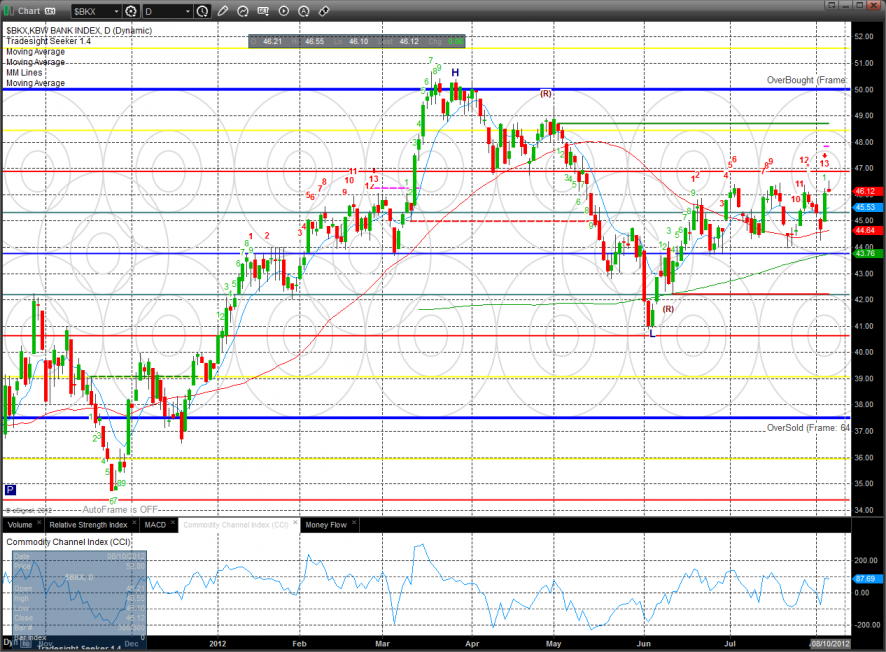
Task: Click the circled A icon in the toolbar
Action: tap(305, 11)
